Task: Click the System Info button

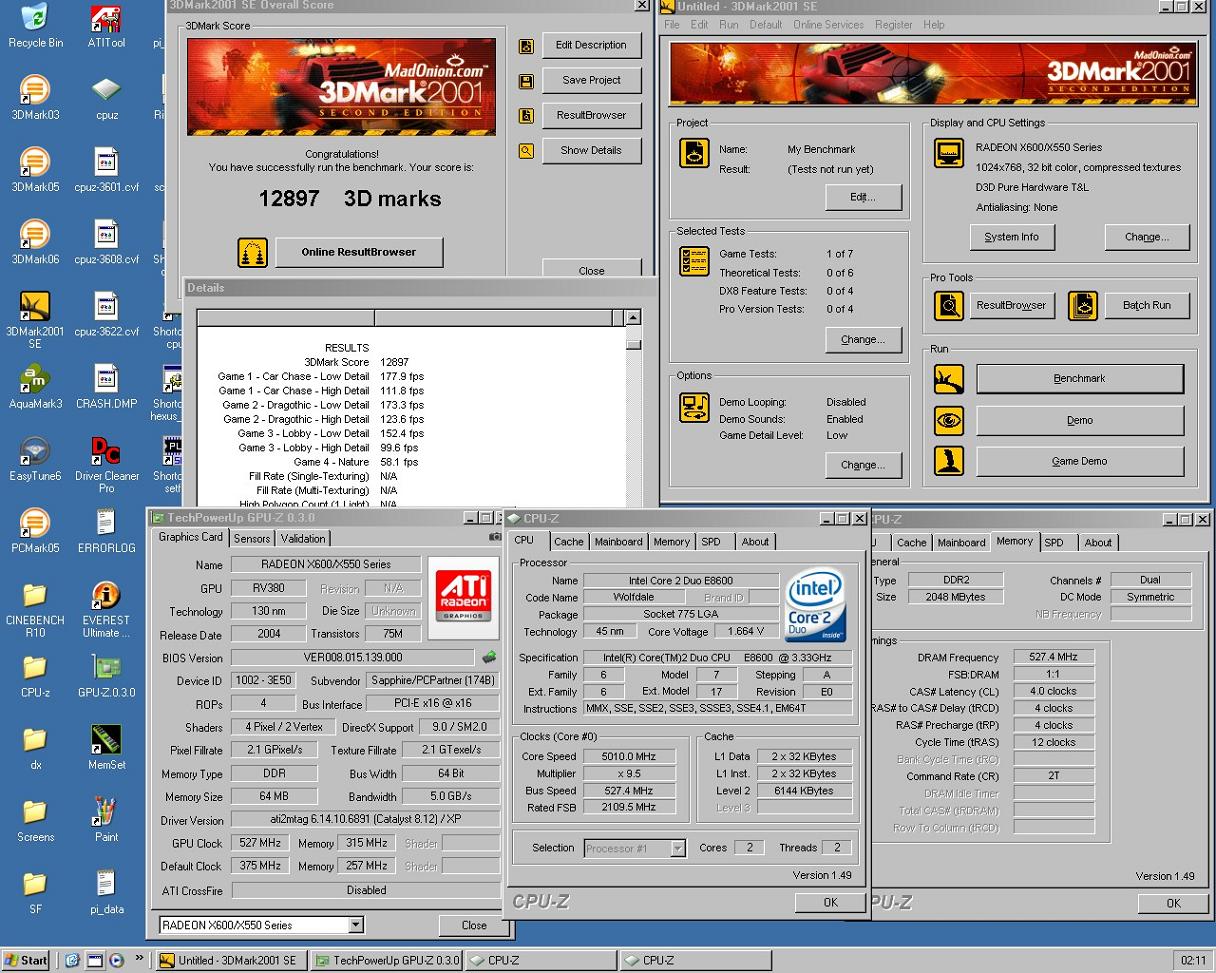Action: pos(1011,237)
